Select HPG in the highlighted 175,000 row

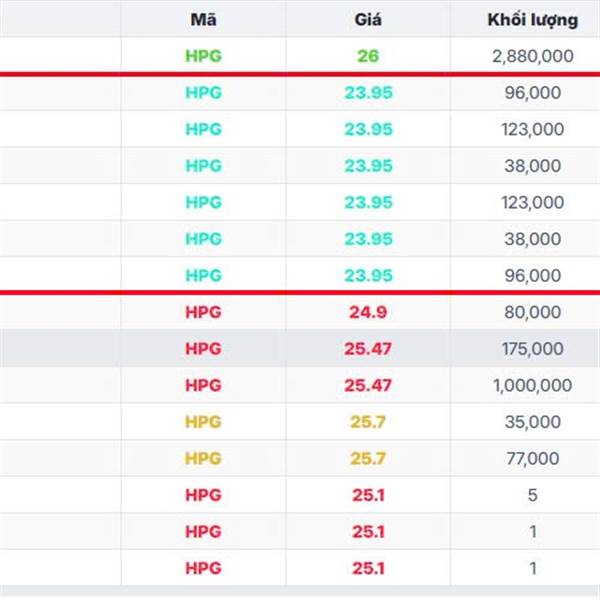tap(203, 349)
